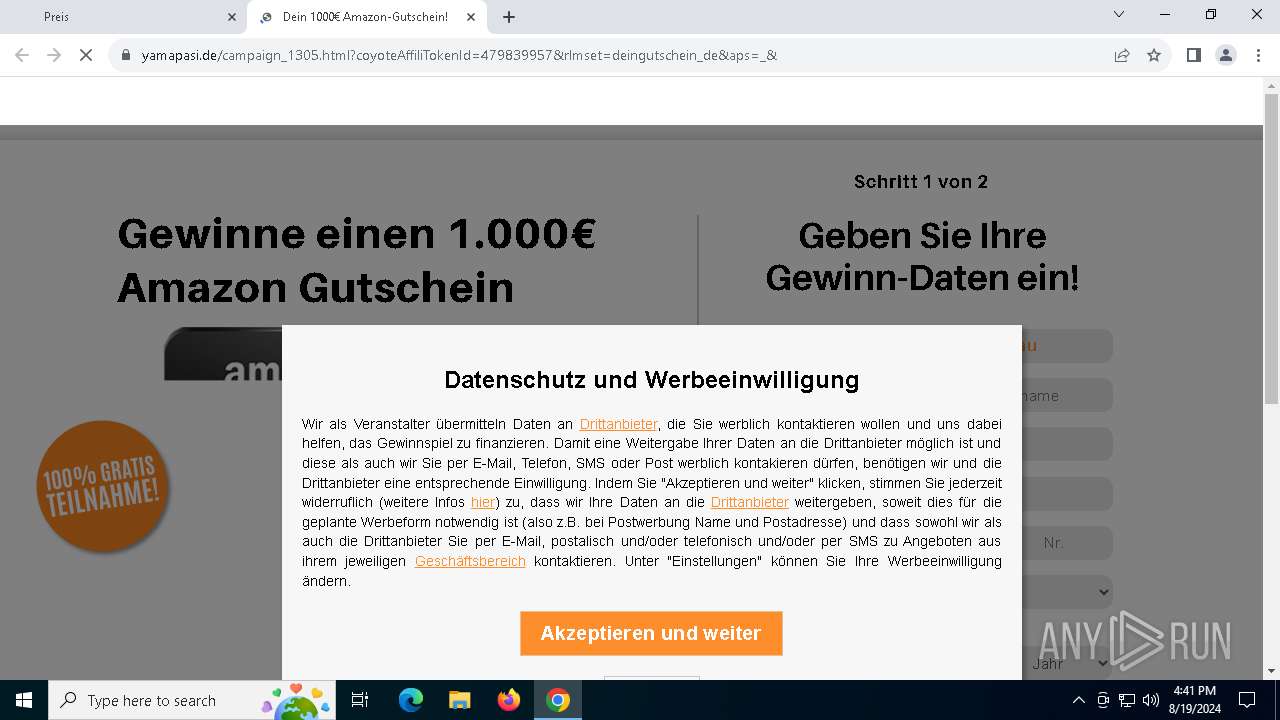View site information lock icon

tap(126, 55)
